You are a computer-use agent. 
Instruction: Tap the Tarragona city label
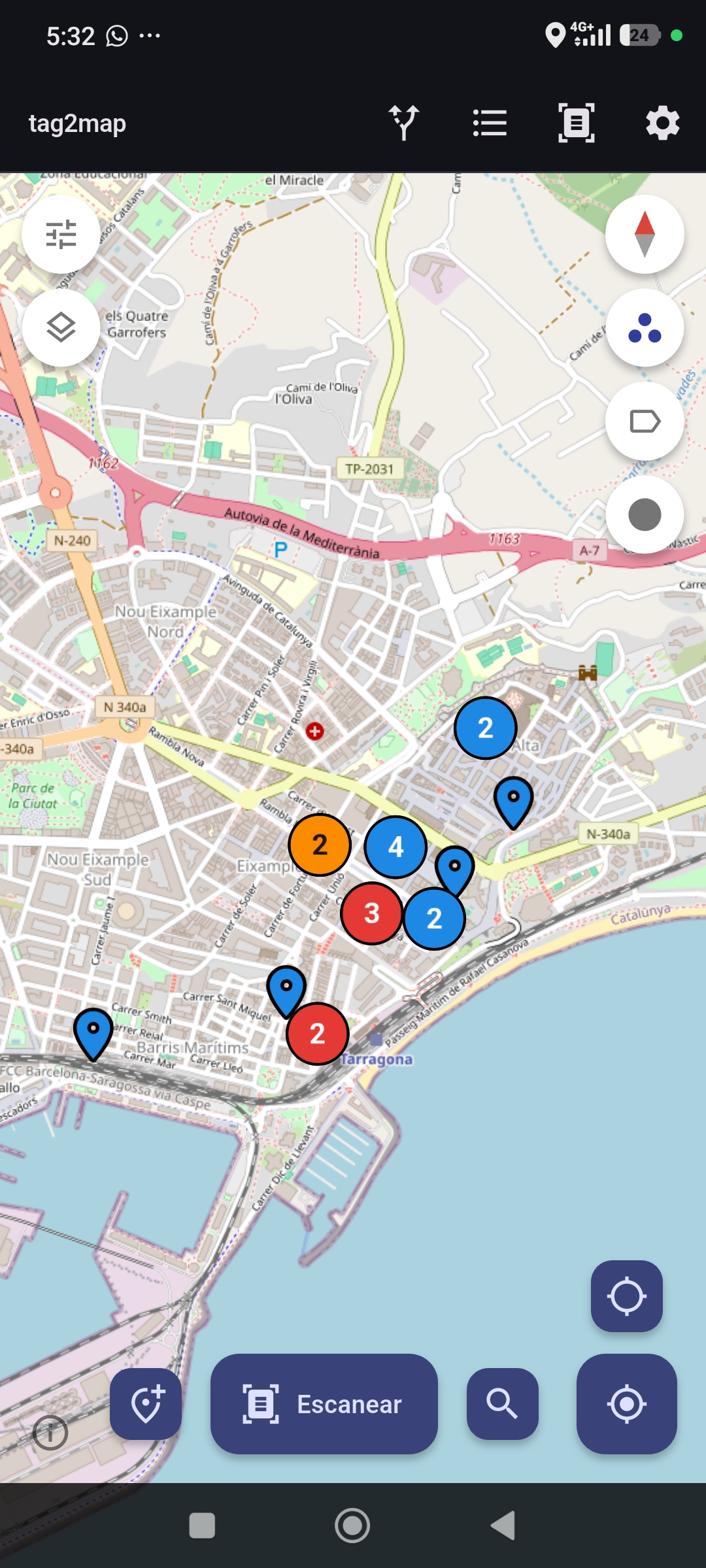377,1059
